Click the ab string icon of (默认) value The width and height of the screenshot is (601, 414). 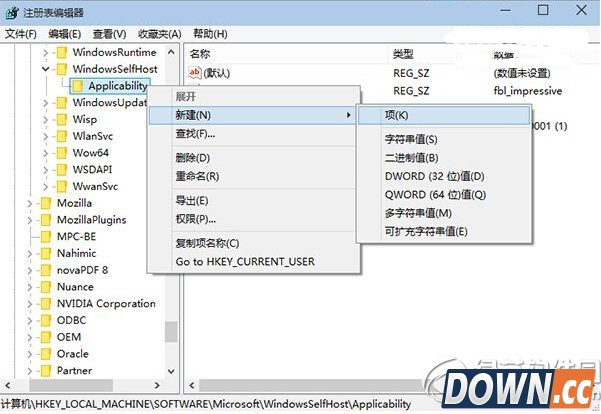(195, 72)
